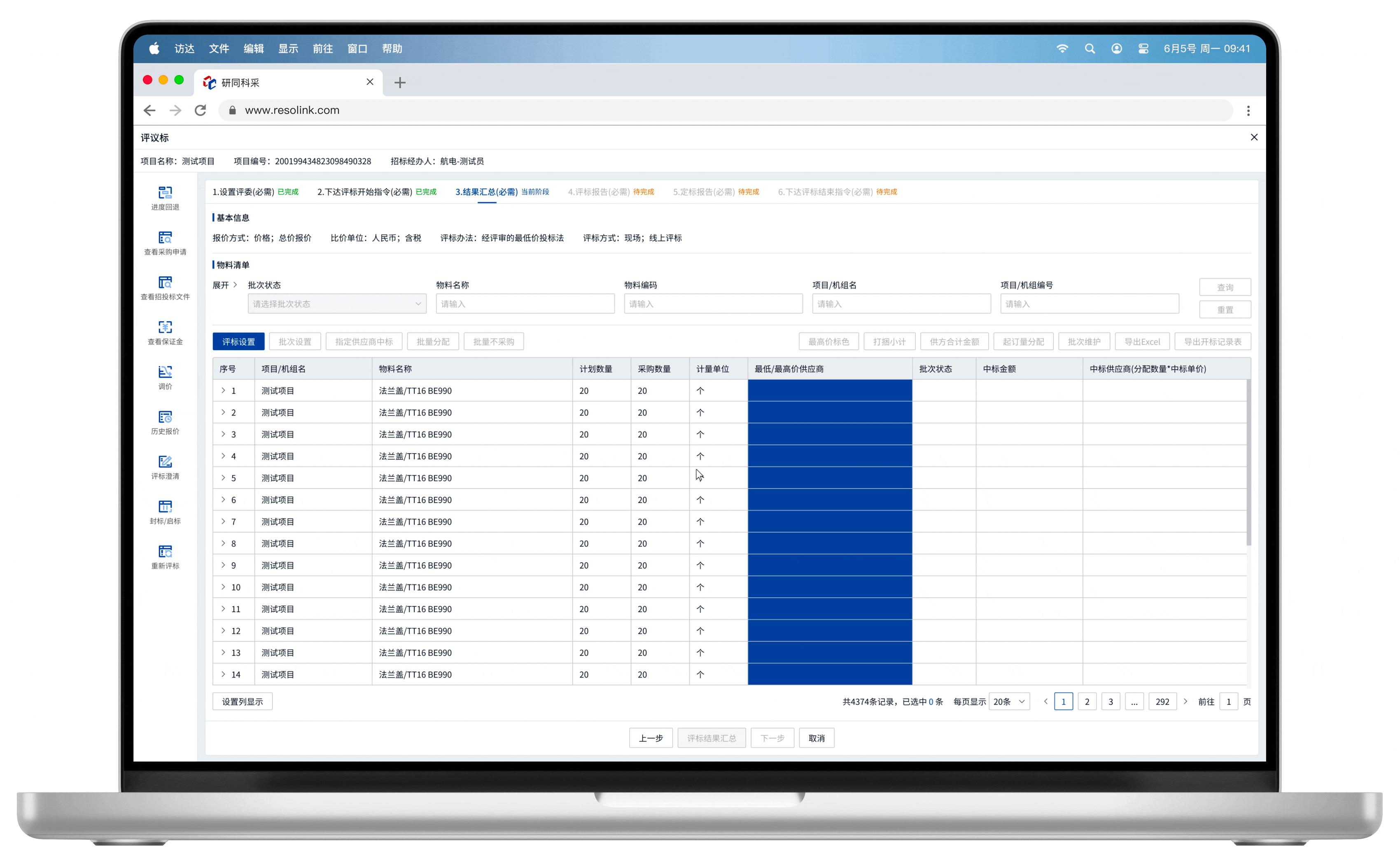1400x865 pixels.
Task: Open Wi-Fi status in menu bar
Action: point(1062,49)
